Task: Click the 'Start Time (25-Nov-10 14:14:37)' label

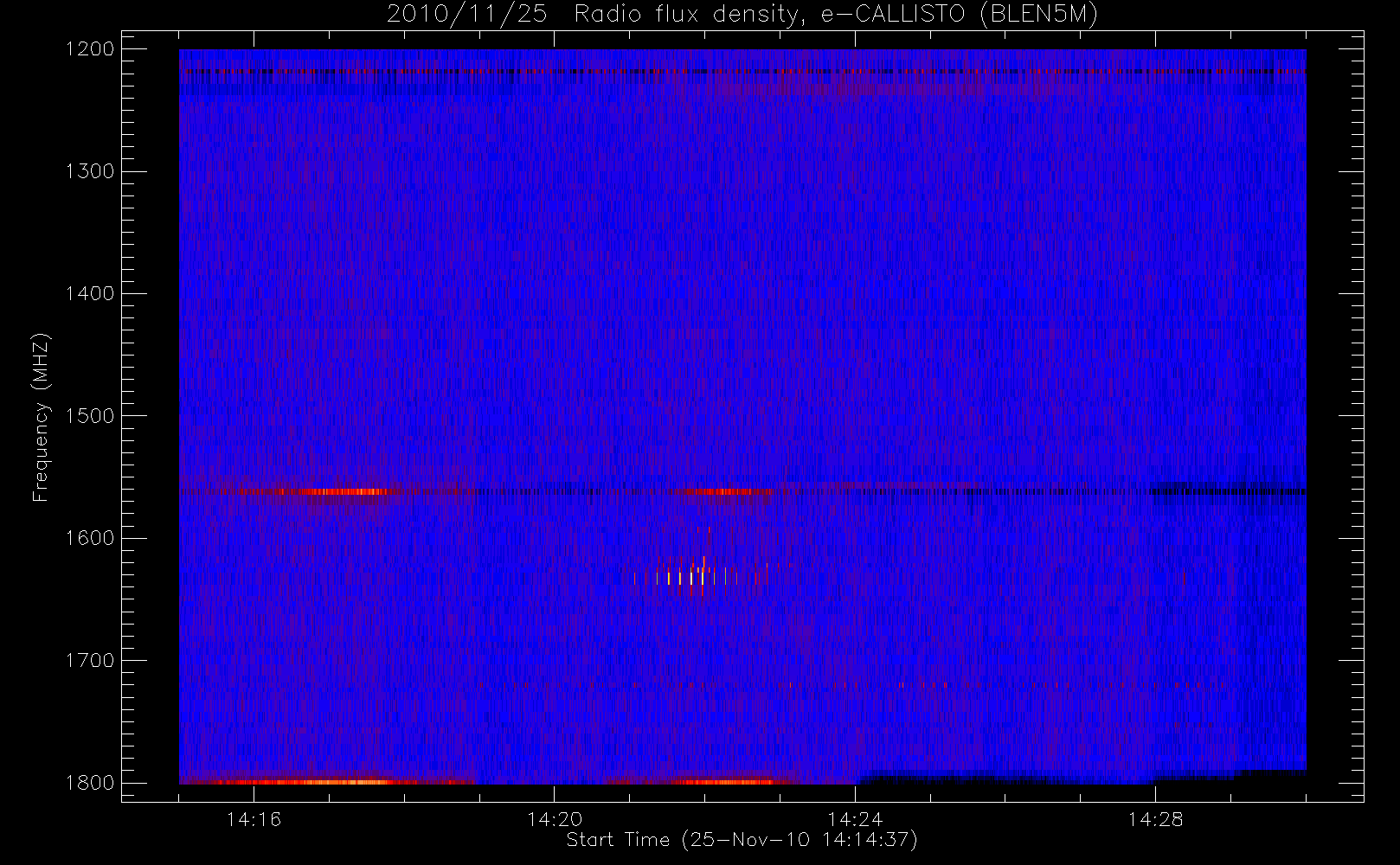Action: (742, 840)
